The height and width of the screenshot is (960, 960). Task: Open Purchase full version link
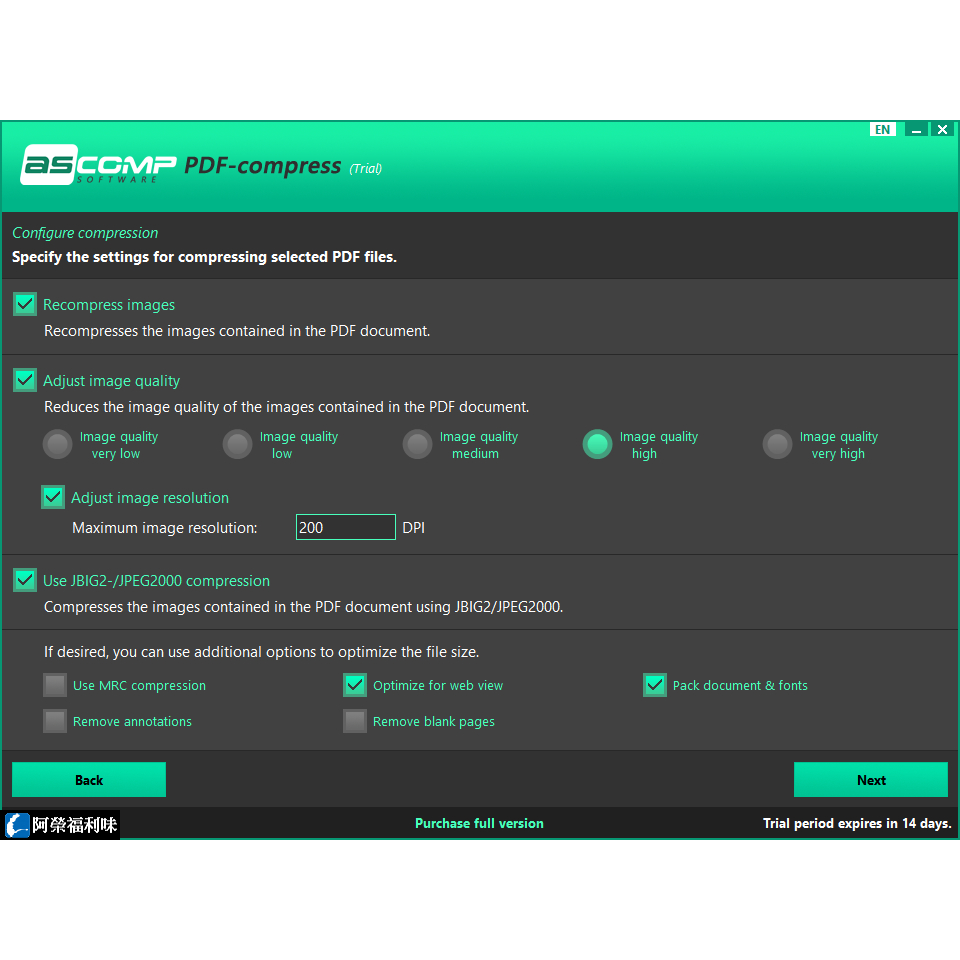point(479,823)
